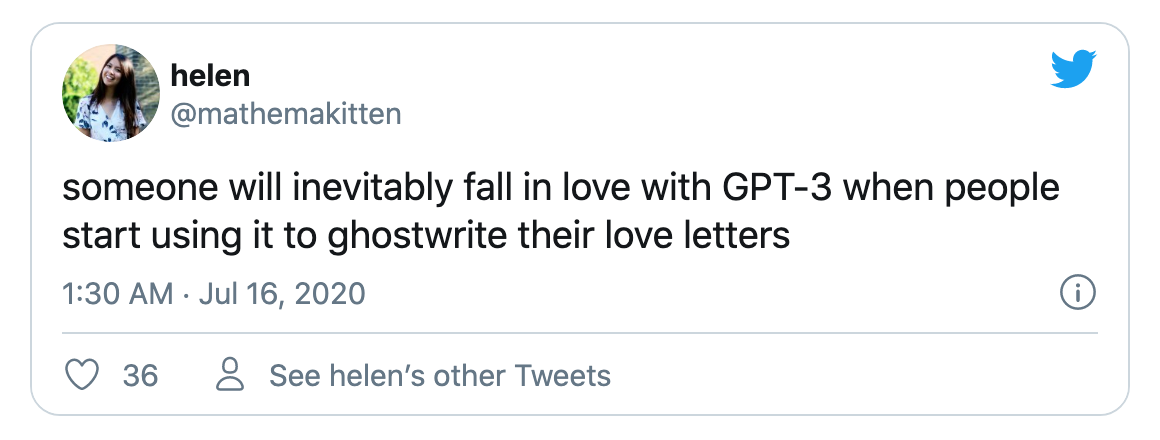Click the Twitter bird logo
Image resolution: width=1160 pixels, height=440 pixels.
1074,71
